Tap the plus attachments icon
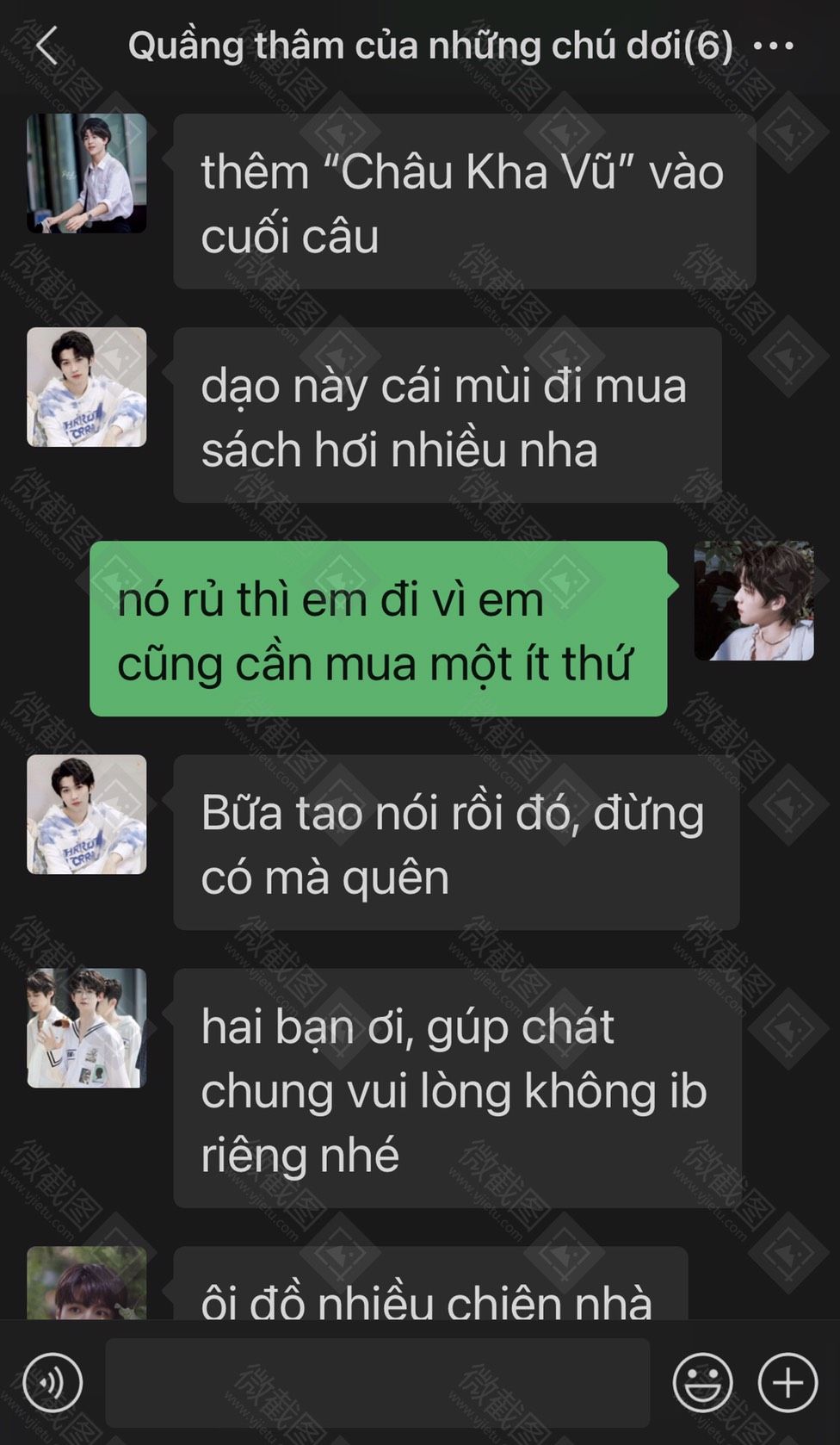 coord(787,1383)
